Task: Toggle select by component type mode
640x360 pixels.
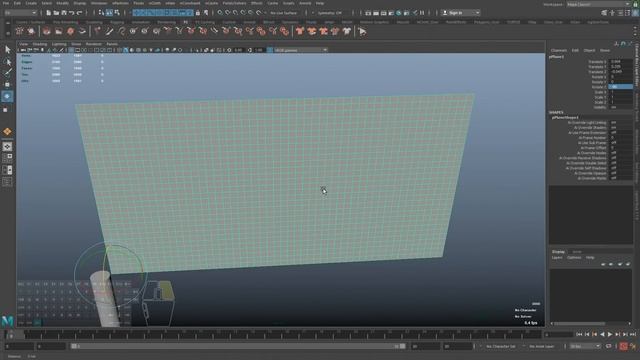Action: click(117, 13)
